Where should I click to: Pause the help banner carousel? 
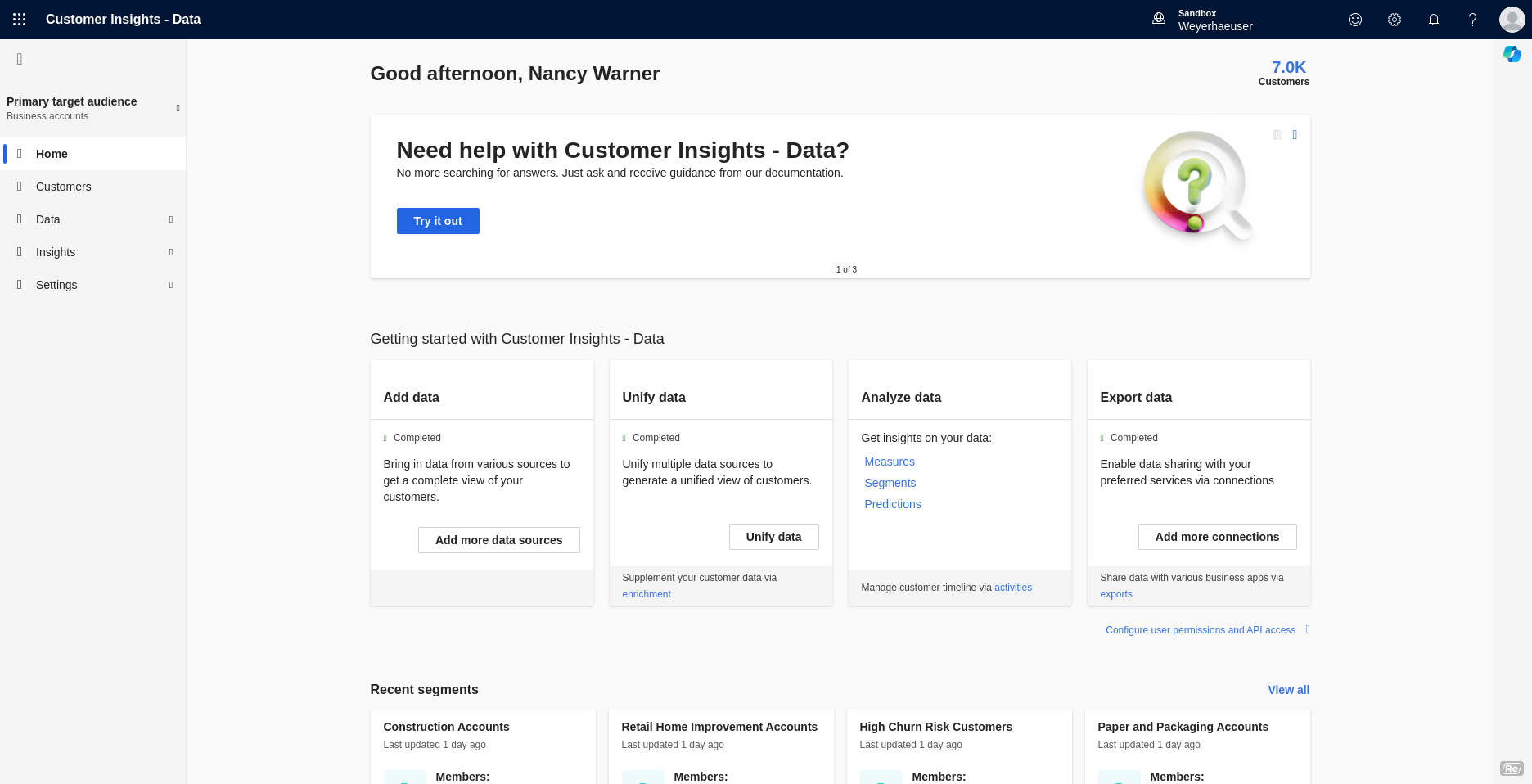pos(1277,135)
